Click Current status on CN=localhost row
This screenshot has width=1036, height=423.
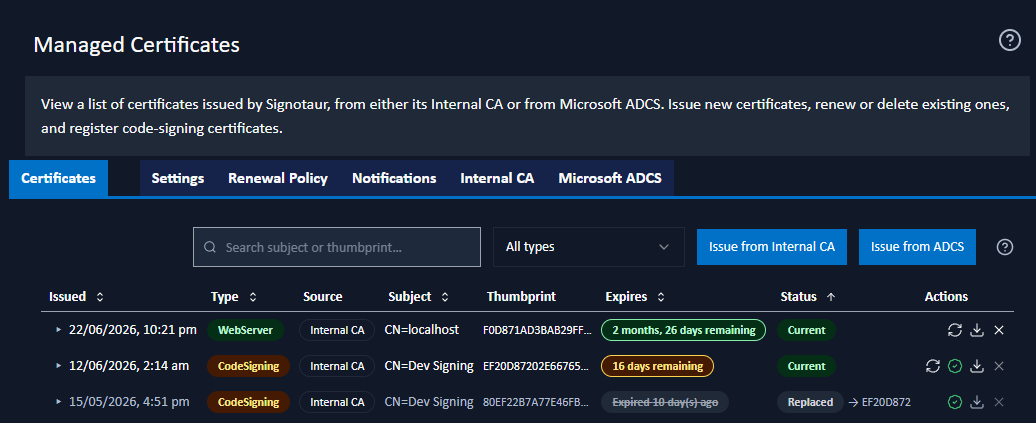(x=806, y=330)
